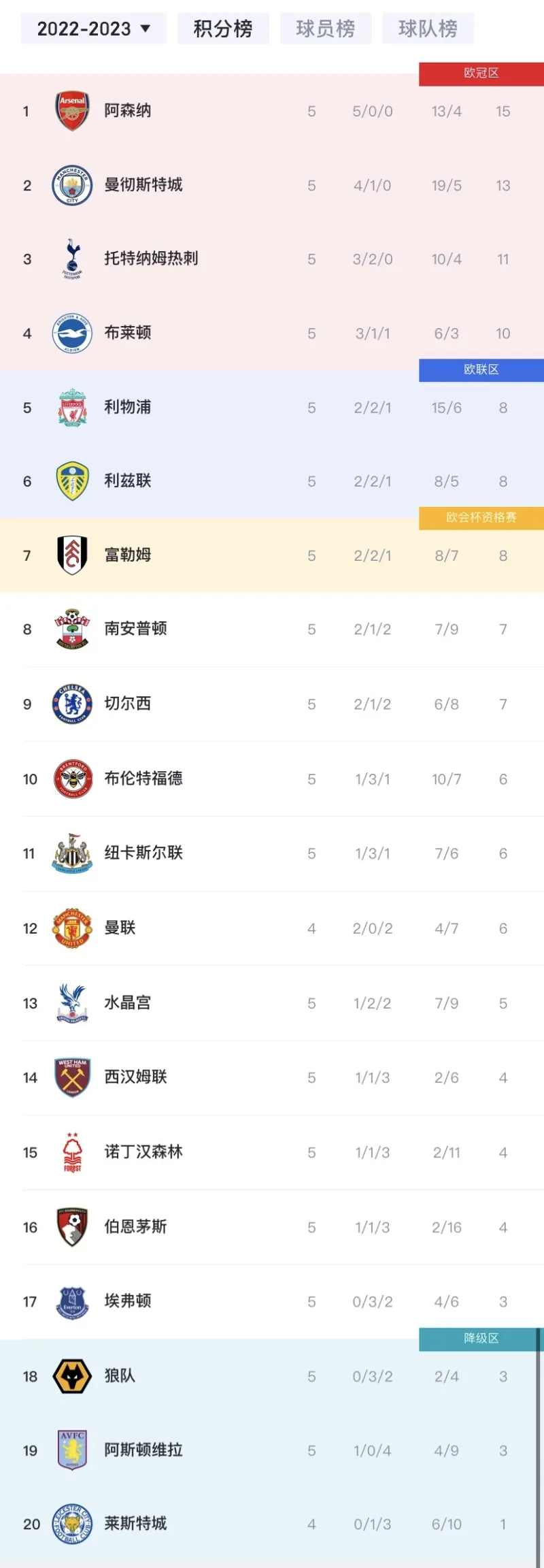Open the 纽卡斯尔联 team link

click(x=143, y=853)
